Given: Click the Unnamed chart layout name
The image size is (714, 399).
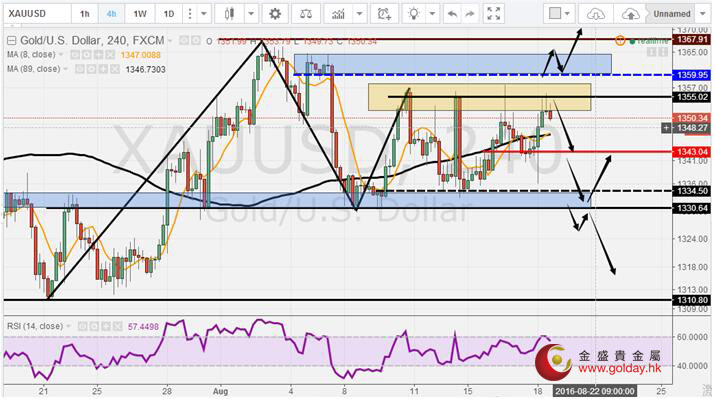Looking at the screenshot, I should (x=672, y=14).
